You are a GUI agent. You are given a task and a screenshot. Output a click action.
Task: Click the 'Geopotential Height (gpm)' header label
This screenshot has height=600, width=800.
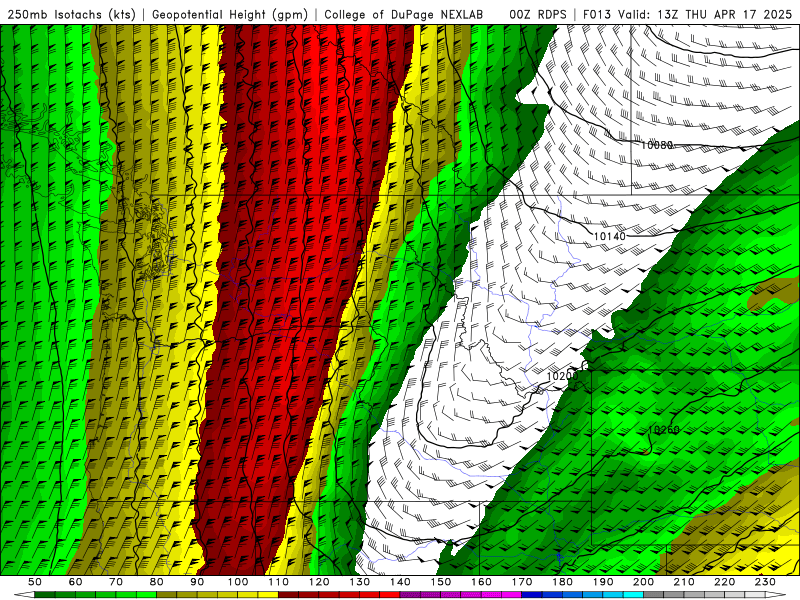(230, 15)
